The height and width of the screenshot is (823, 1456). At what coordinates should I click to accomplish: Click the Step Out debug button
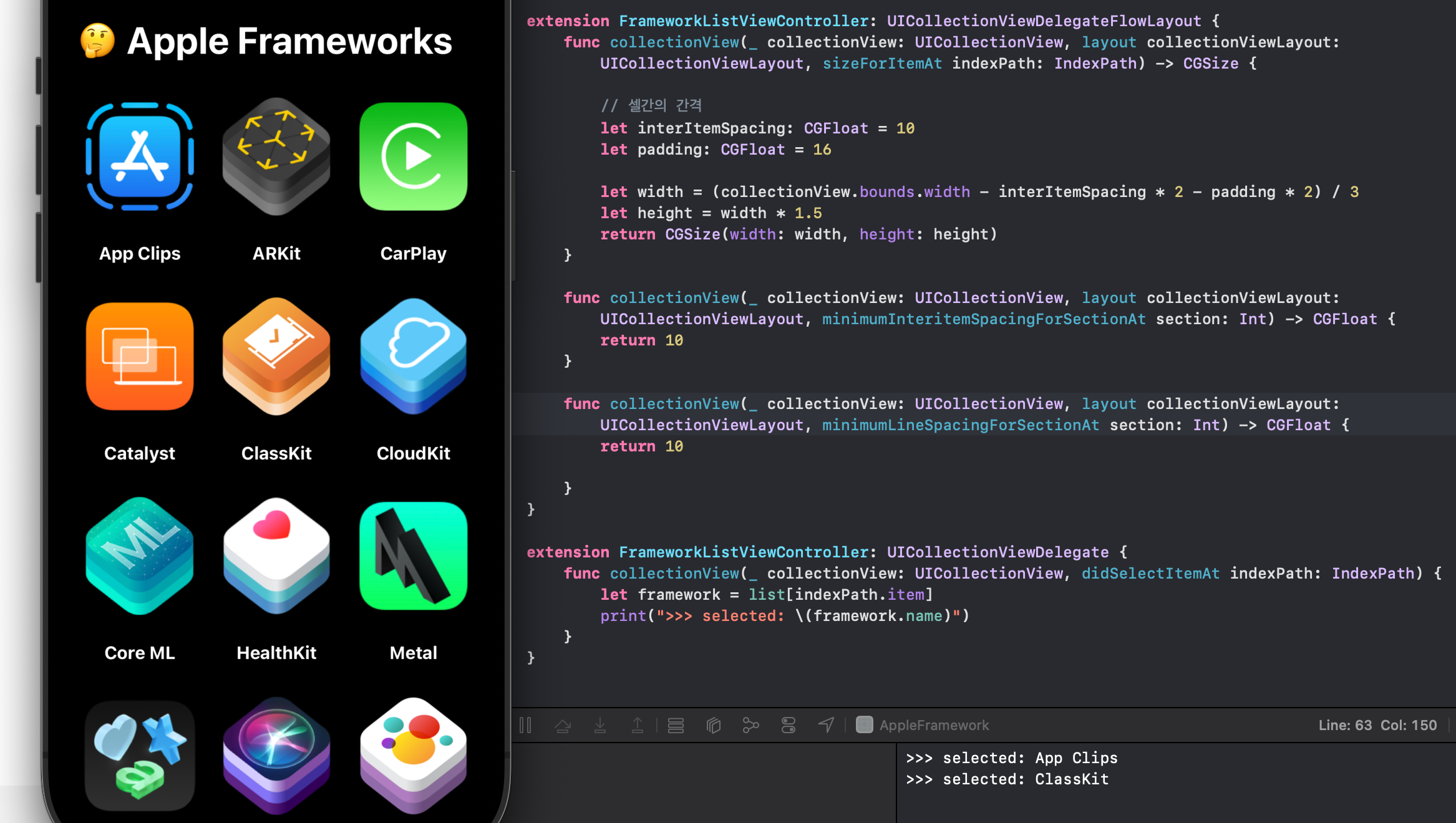pyautogui.click(x=638, y=725)
